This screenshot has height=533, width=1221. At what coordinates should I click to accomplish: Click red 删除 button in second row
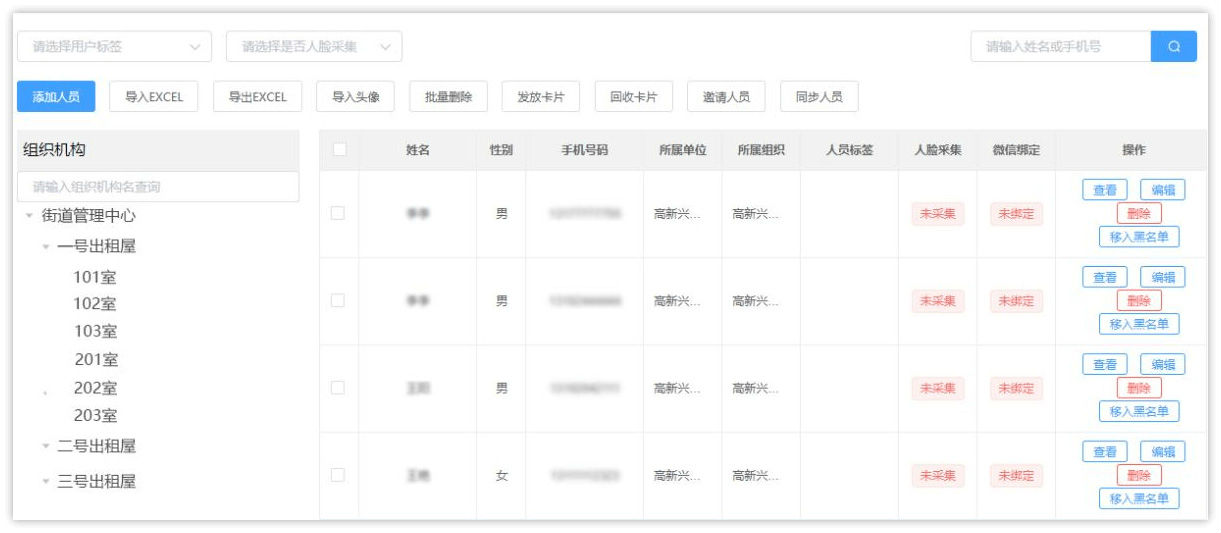point(1138,300)
